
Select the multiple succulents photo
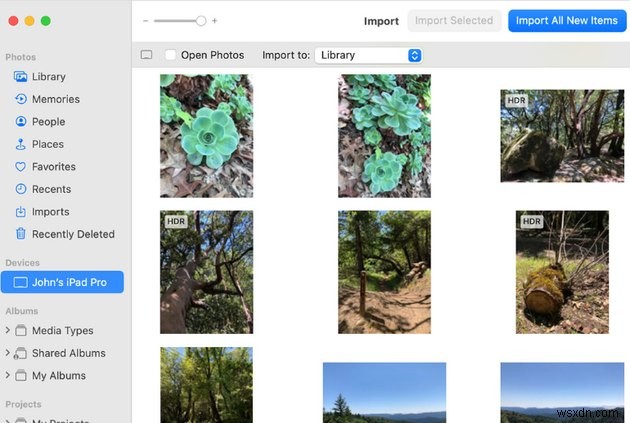click(384, 136)
